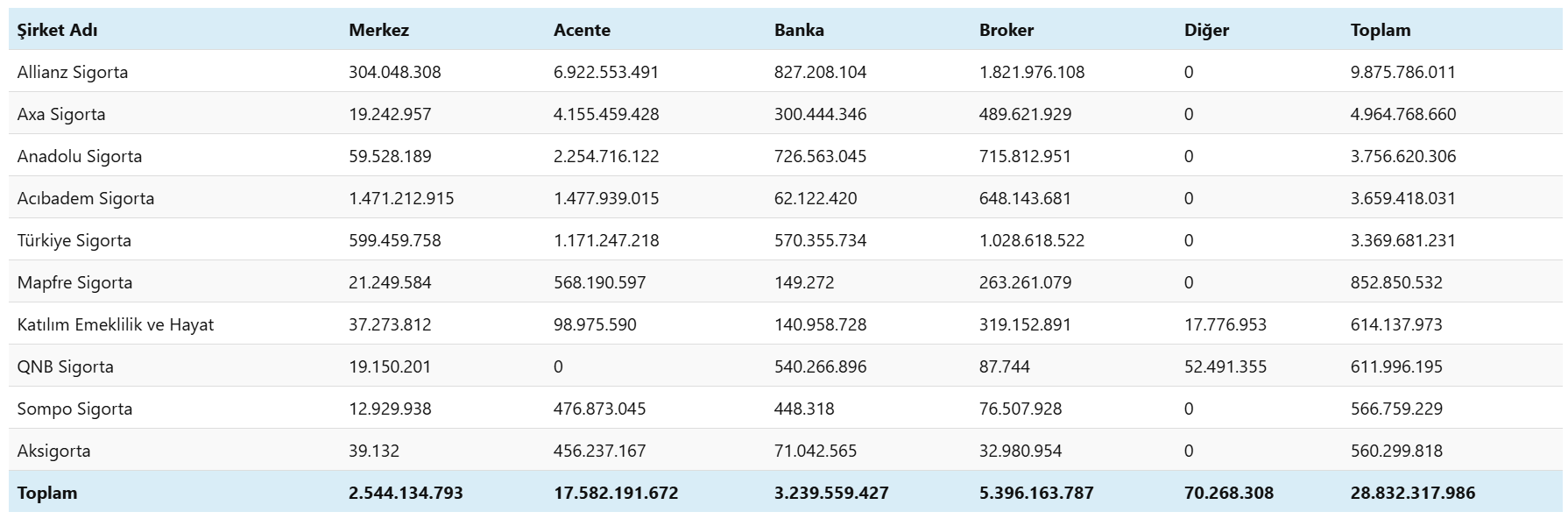This screenshot has width=1568, height=519.
Task: Select the Türkiye Sigorta company cell
Action: tap(74, 240)
